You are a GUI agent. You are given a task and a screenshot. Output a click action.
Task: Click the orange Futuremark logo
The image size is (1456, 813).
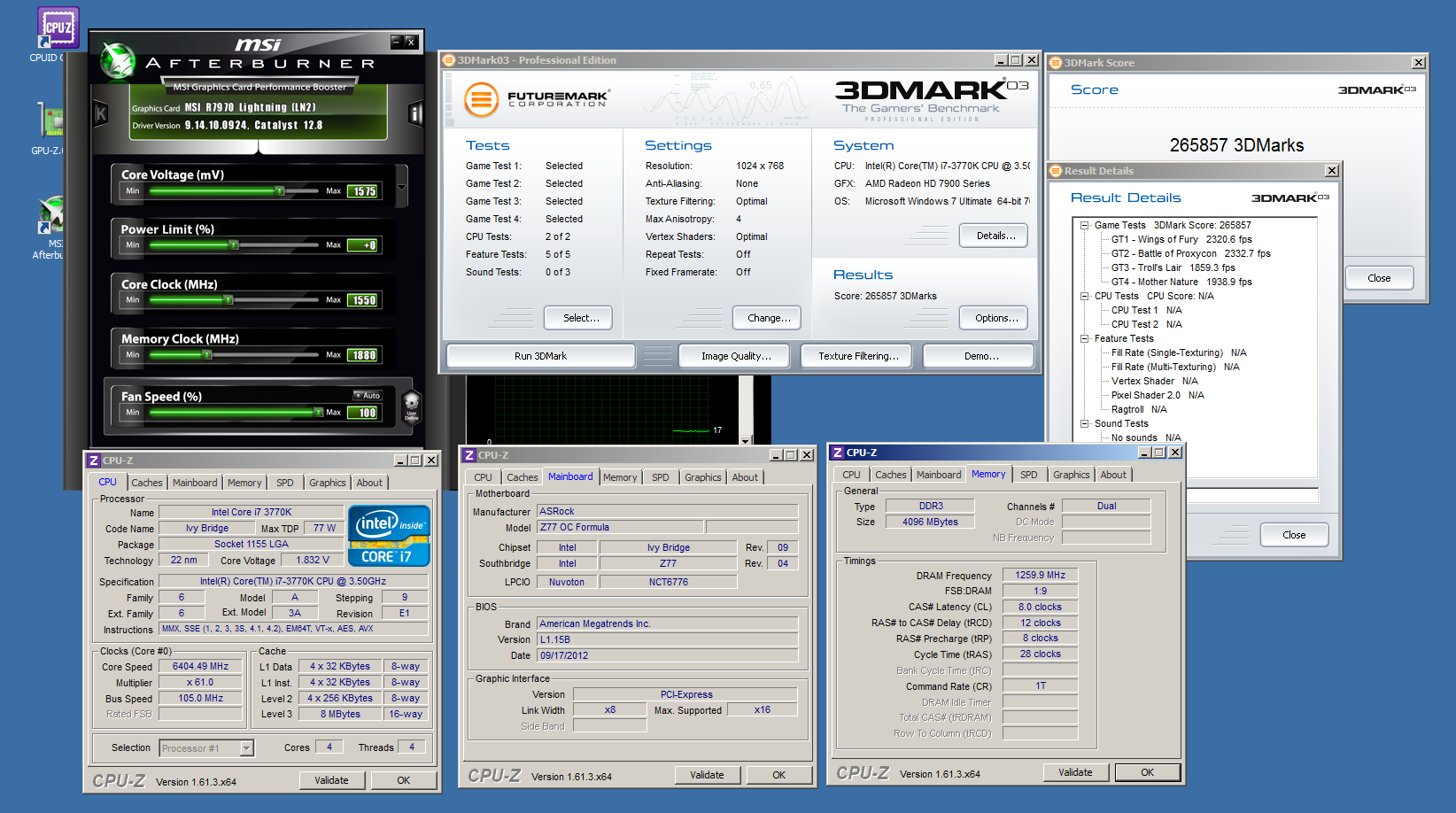pos(482,99)
